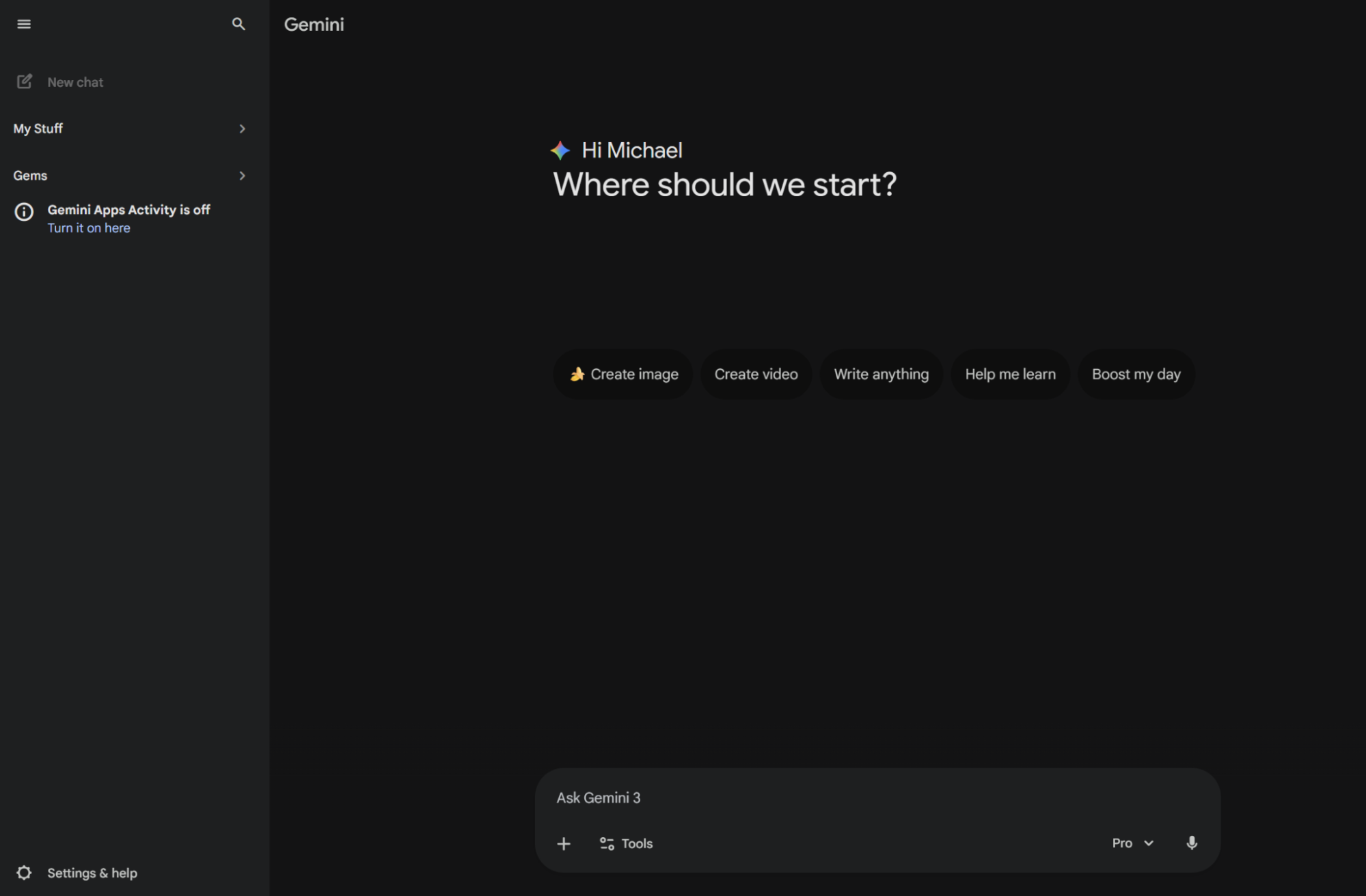Click the Gemini sparkle logo near greeting

[560, 150]
